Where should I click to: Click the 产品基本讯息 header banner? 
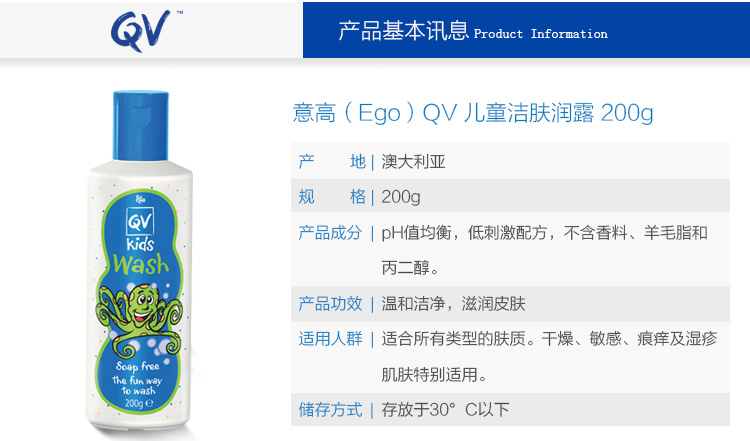pos(526,30)
